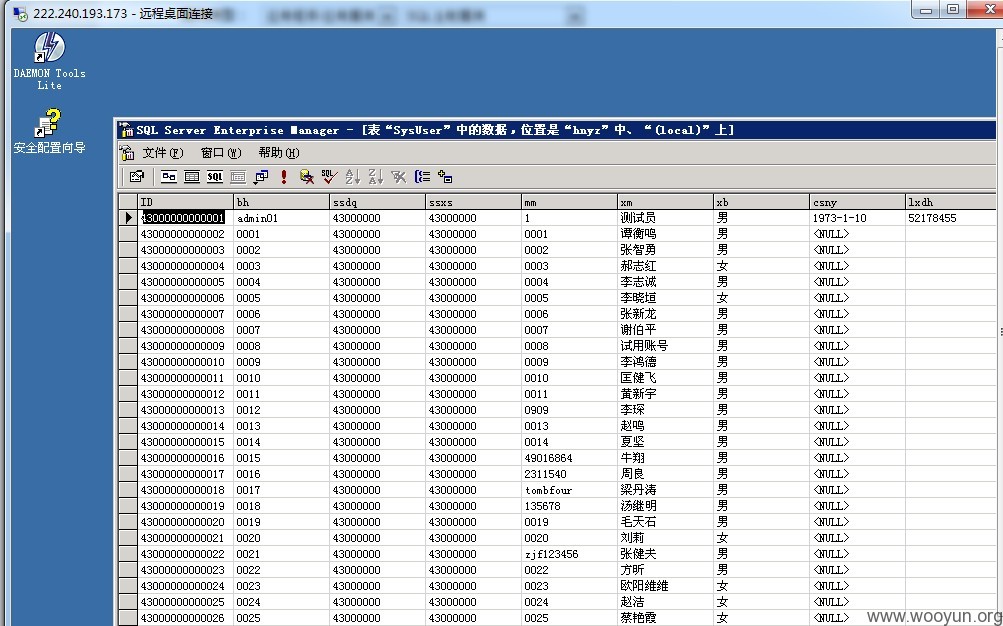Show the results pane

pos(238,176)
